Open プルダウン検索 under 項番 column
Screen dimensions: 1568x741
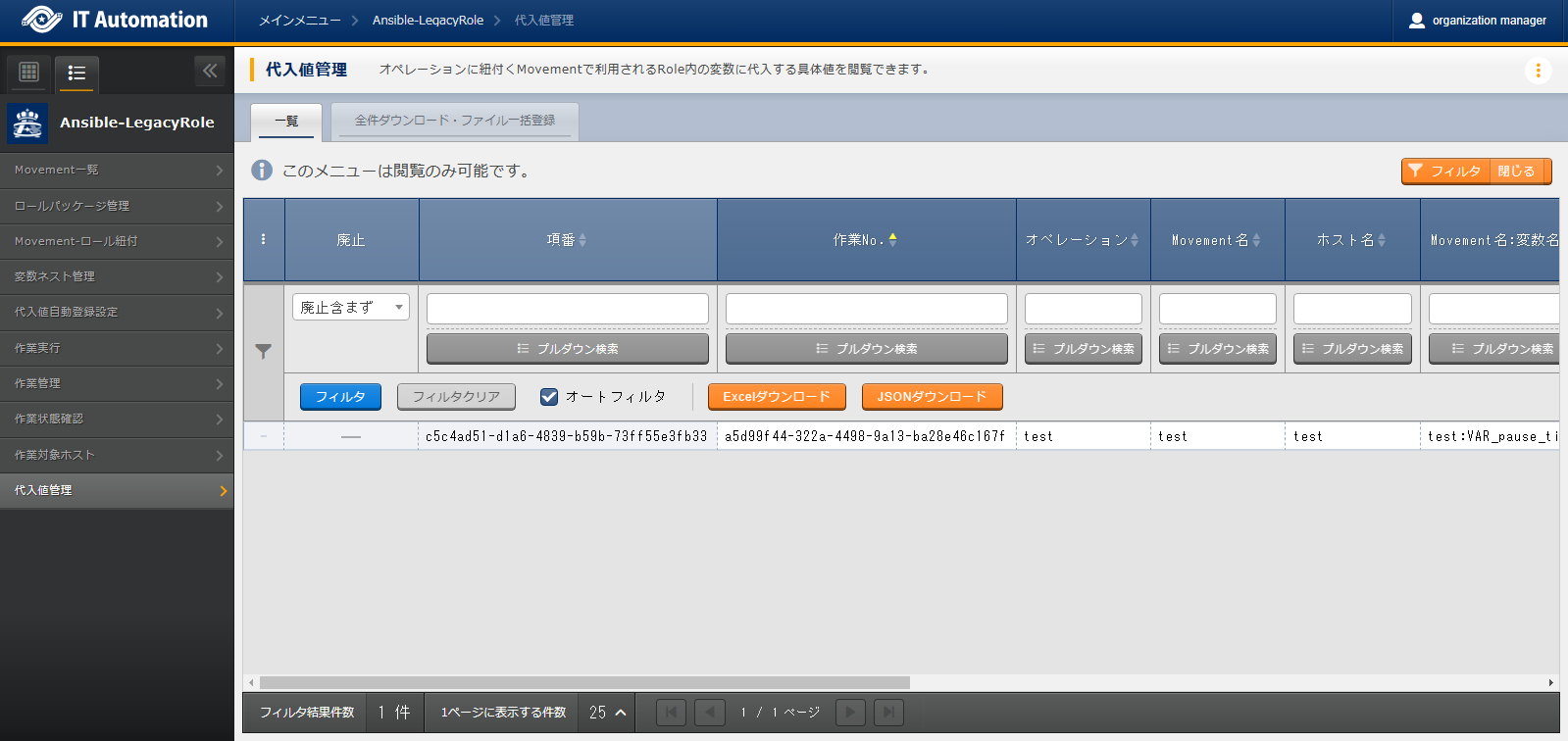[567, 349]
